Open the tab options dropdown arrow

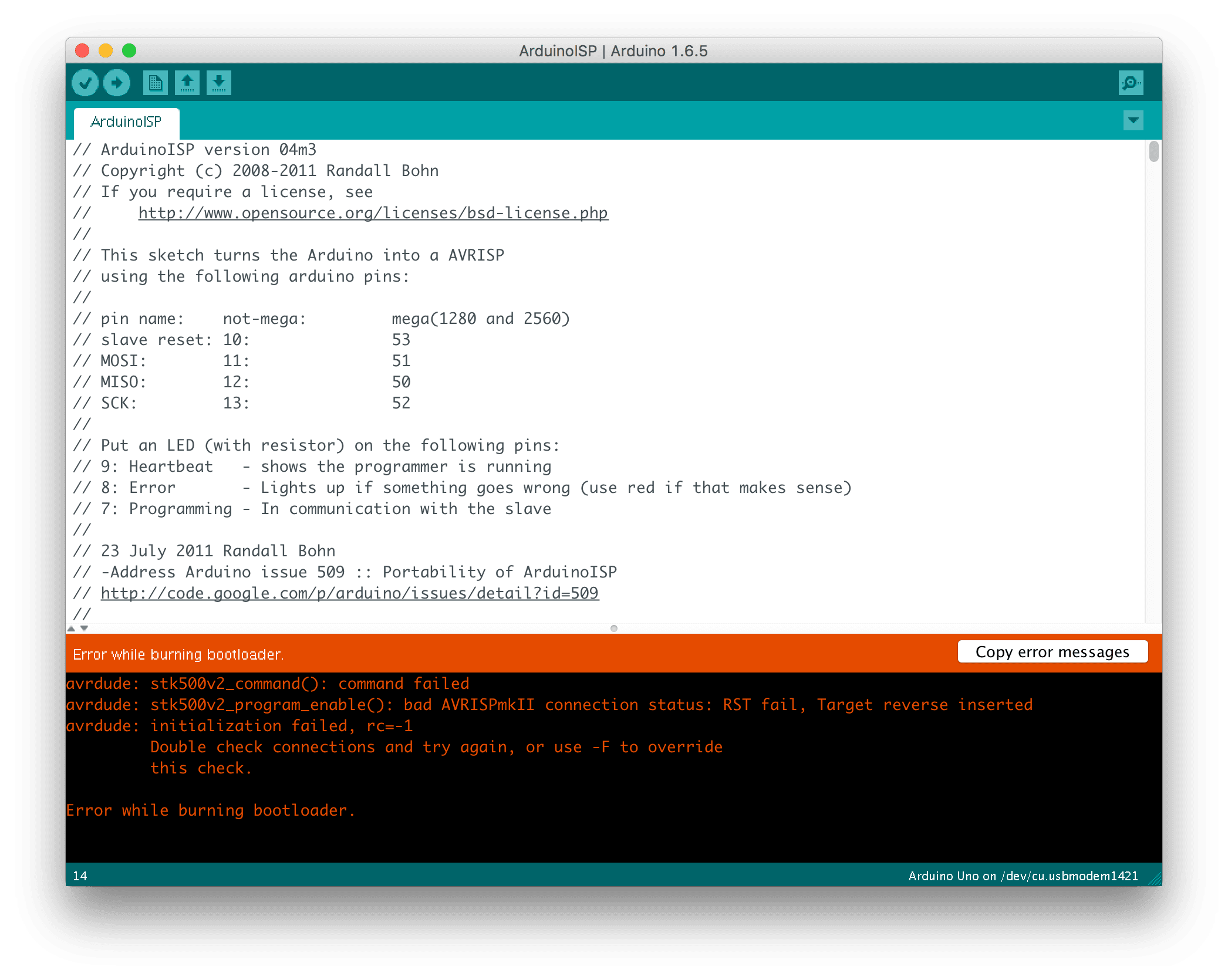point(1133,120)
